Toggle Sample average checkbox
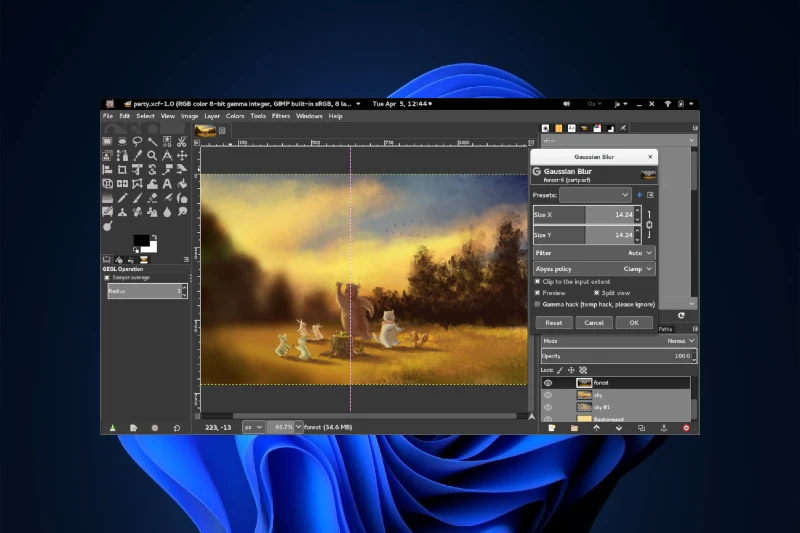This screenshot has height=533, width=800. [x=107, y=277]
